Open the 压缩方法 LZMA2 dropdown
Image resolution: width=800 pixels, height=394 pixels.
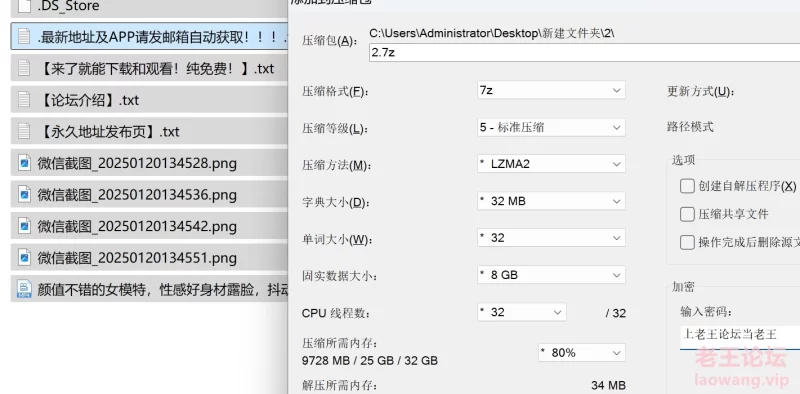point(551,164)
